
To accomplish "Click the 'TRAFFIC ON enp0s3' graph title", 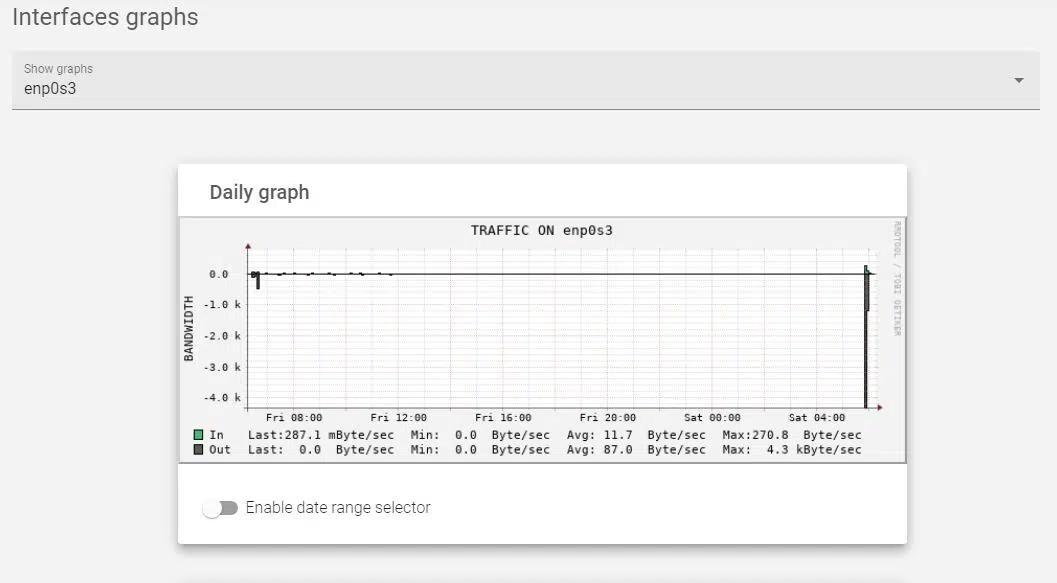I will (x=541, y=230).
